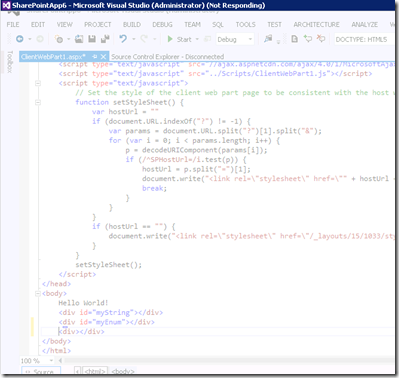The width and height of the screenshot is (399, 378).
Task: Click the Navigate Forward arrow icon
Action: click(40, 39)
